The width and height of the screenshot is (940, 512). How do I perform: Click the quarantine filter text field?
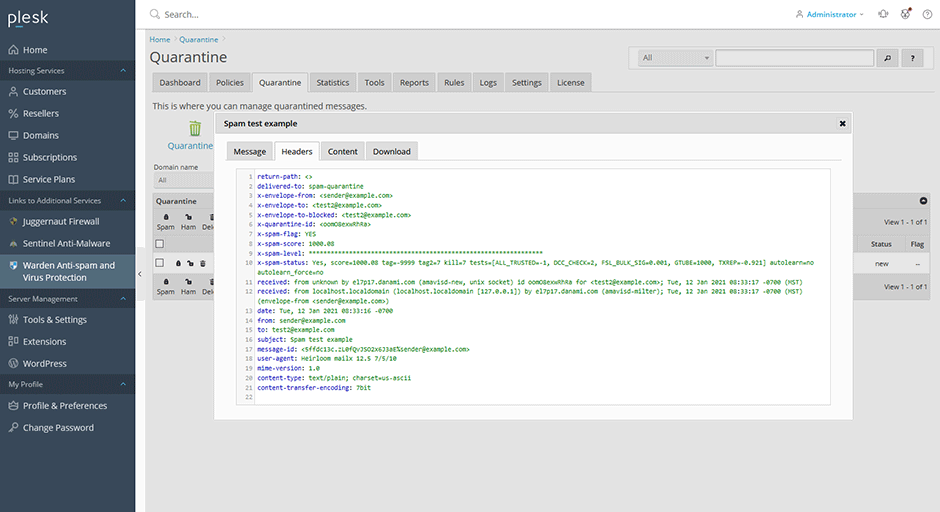click(794, 58)
